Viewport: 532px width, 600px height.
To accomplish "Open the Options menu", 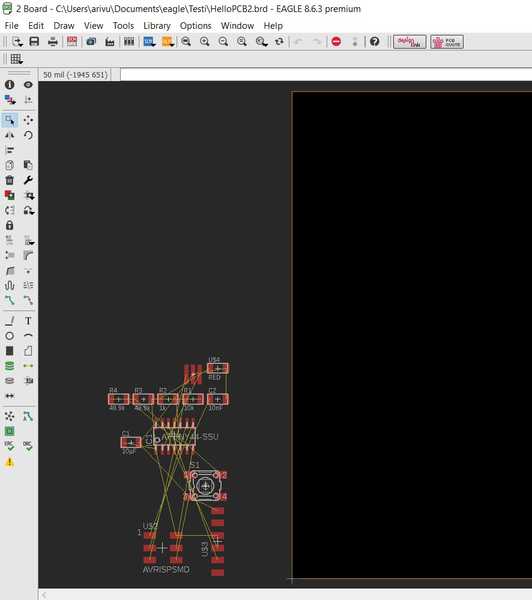I will 195,26.
